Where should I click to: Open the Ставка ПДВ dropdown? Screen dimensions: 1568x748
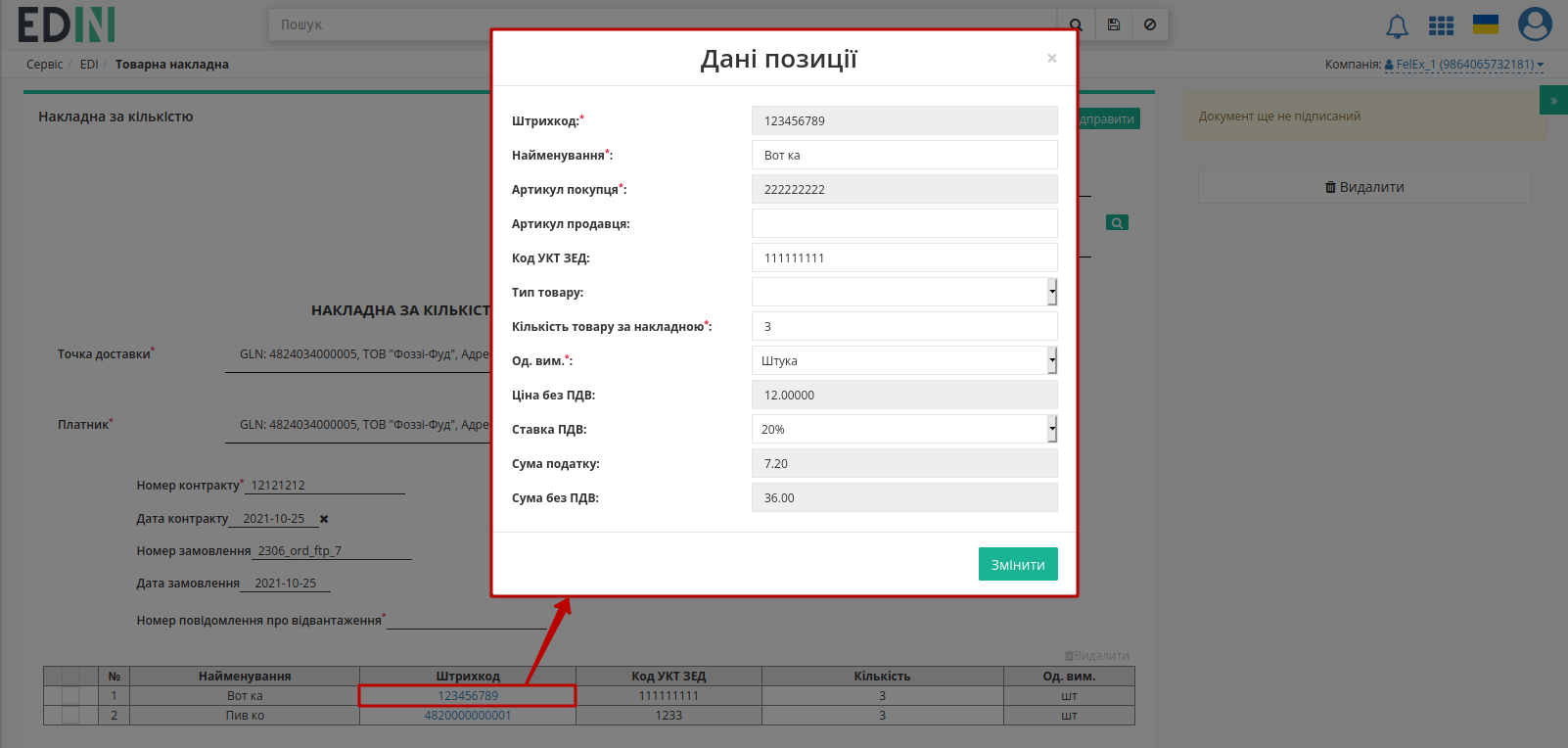[904, 429]
